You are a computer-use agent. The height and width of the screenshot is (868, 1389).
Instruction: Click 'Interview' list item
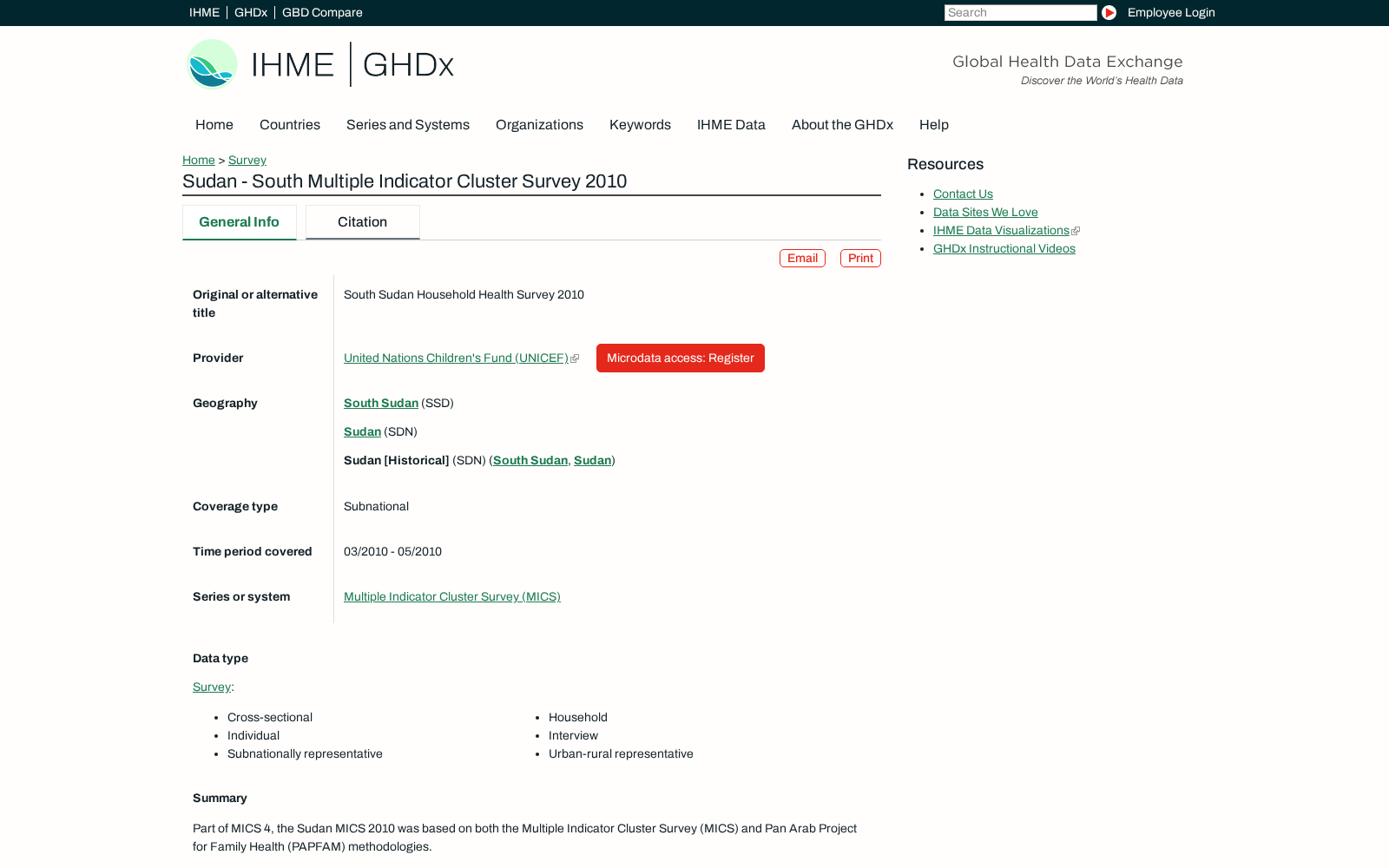(573, 736)
